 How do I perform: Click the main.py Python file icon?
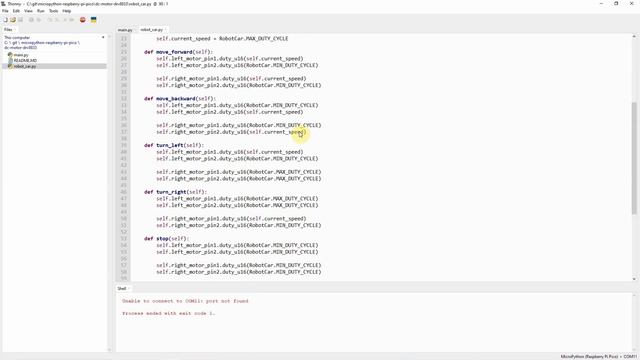[10, 55]
